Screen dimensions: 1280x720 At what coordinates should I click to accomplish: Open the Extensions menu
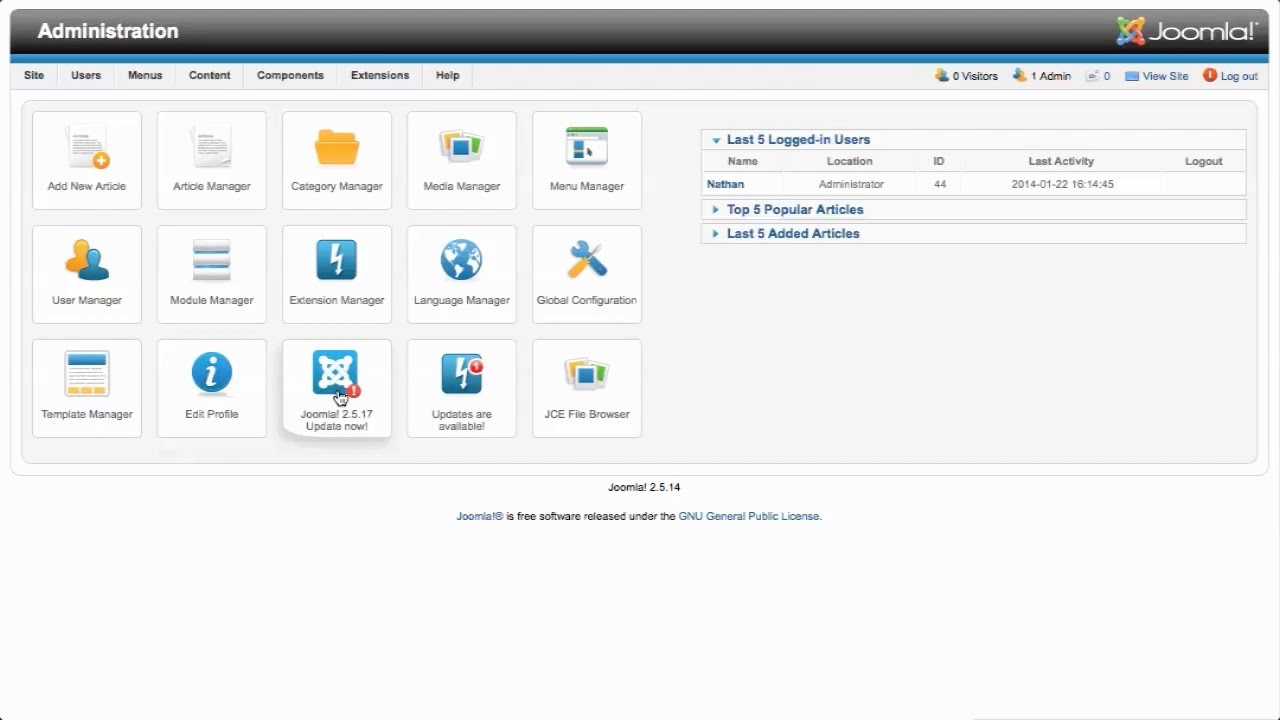point(380,75)
